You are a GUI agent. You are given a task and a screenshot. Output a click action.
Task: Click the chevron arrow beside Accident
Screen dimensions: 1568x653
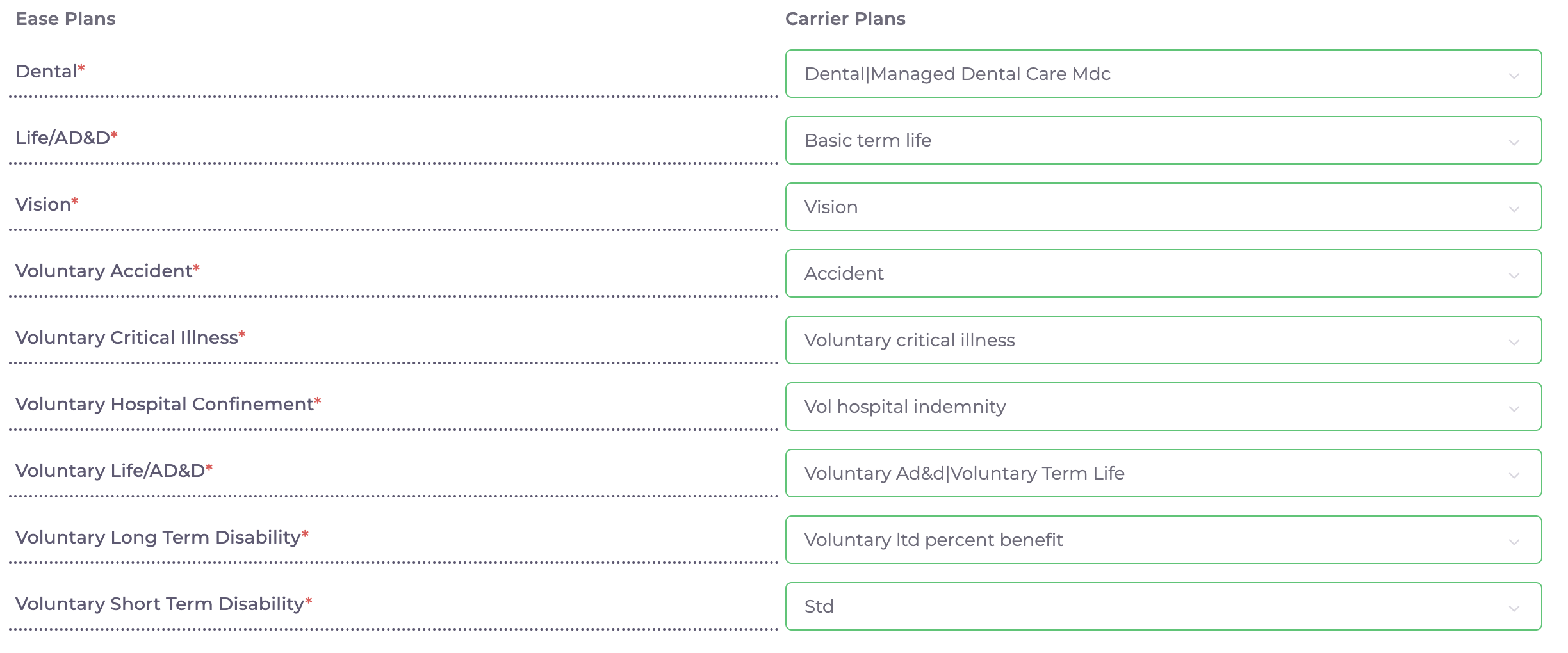(x=1514, y=276)
